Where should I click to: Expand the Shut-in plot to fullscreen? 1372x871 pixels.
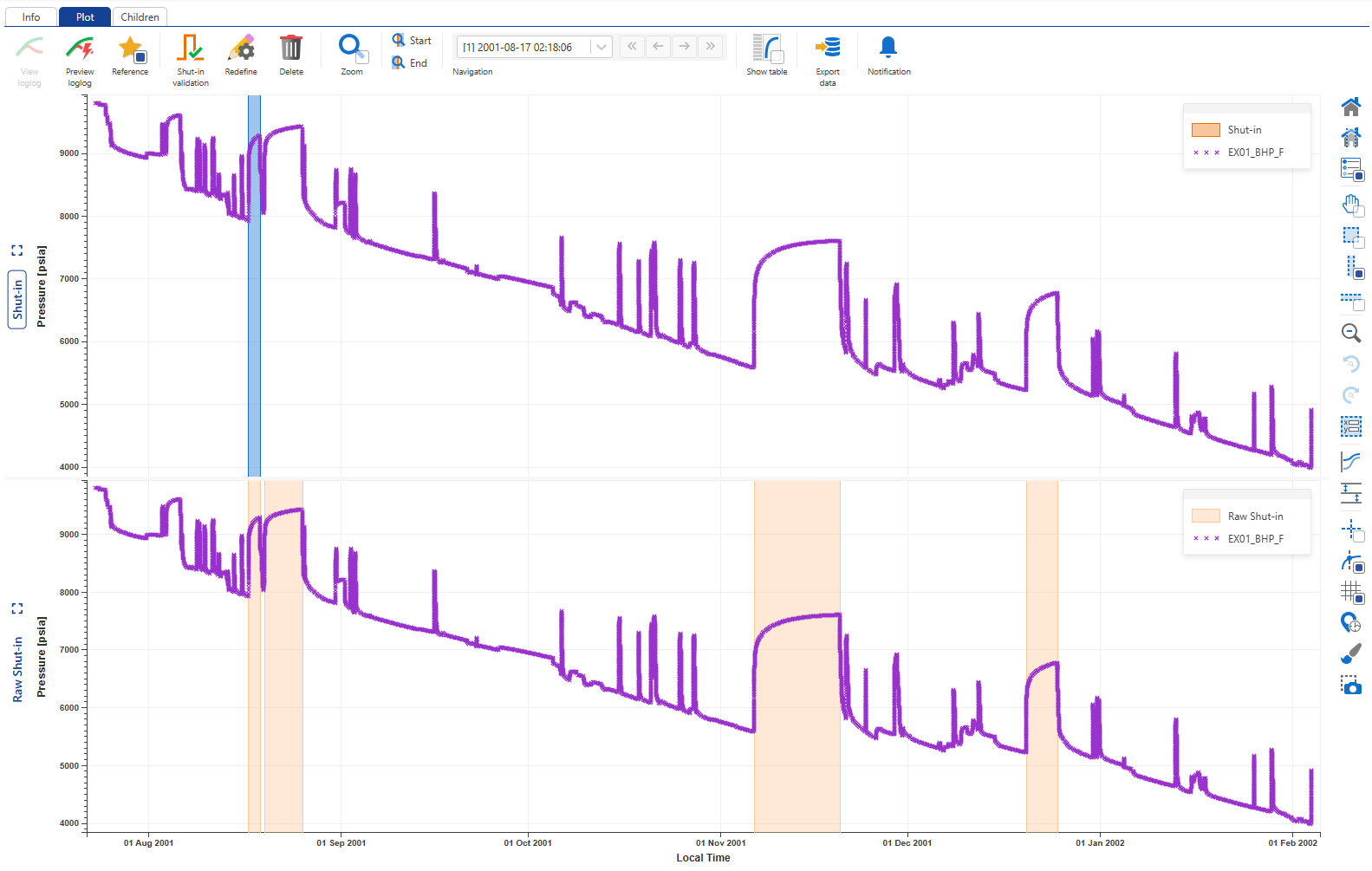coord(16,250)
